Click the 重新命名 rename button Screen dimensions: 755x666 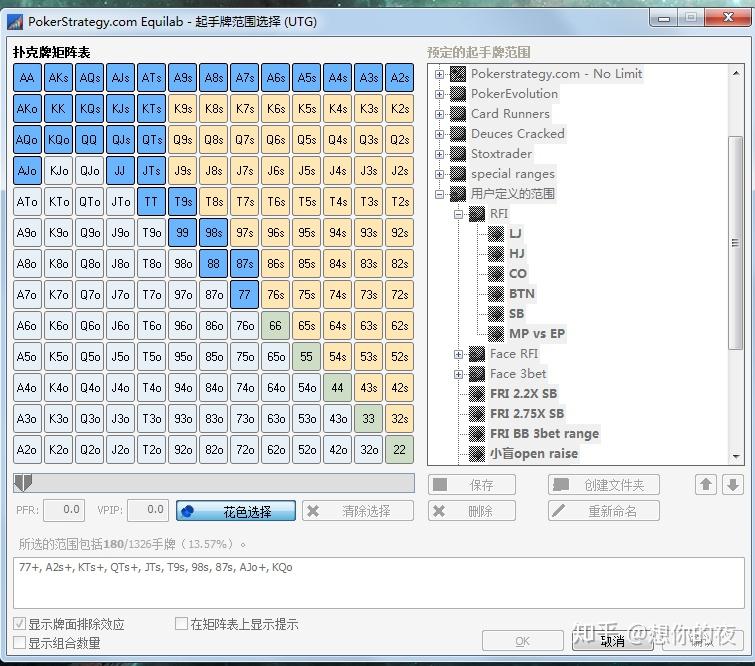604,511
